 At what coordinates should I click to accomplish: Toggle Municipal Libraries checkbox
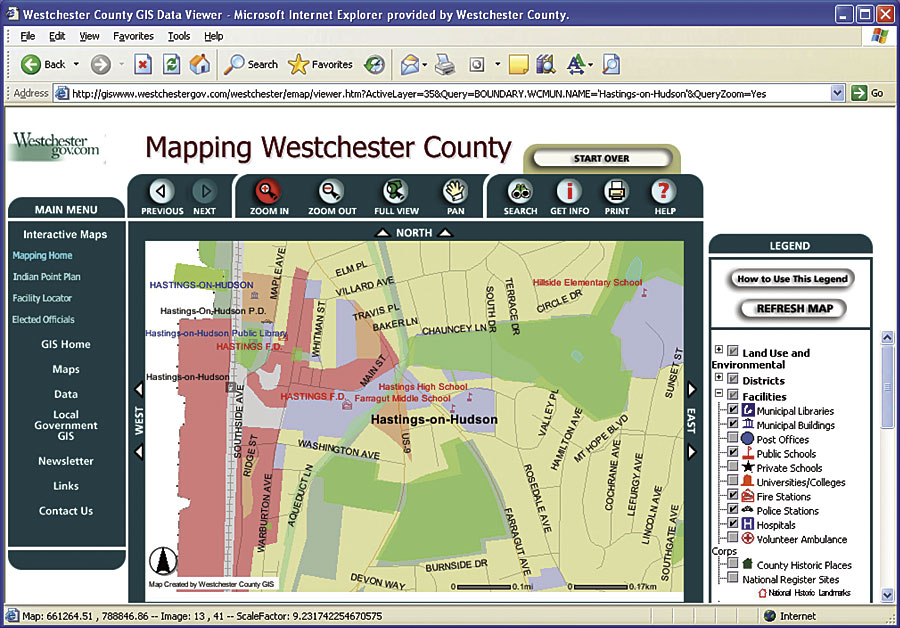733,409
